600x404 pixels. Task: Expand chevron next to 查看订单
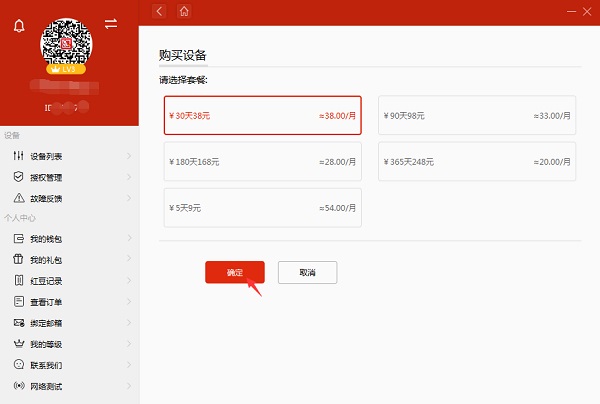tap(129, 301)
